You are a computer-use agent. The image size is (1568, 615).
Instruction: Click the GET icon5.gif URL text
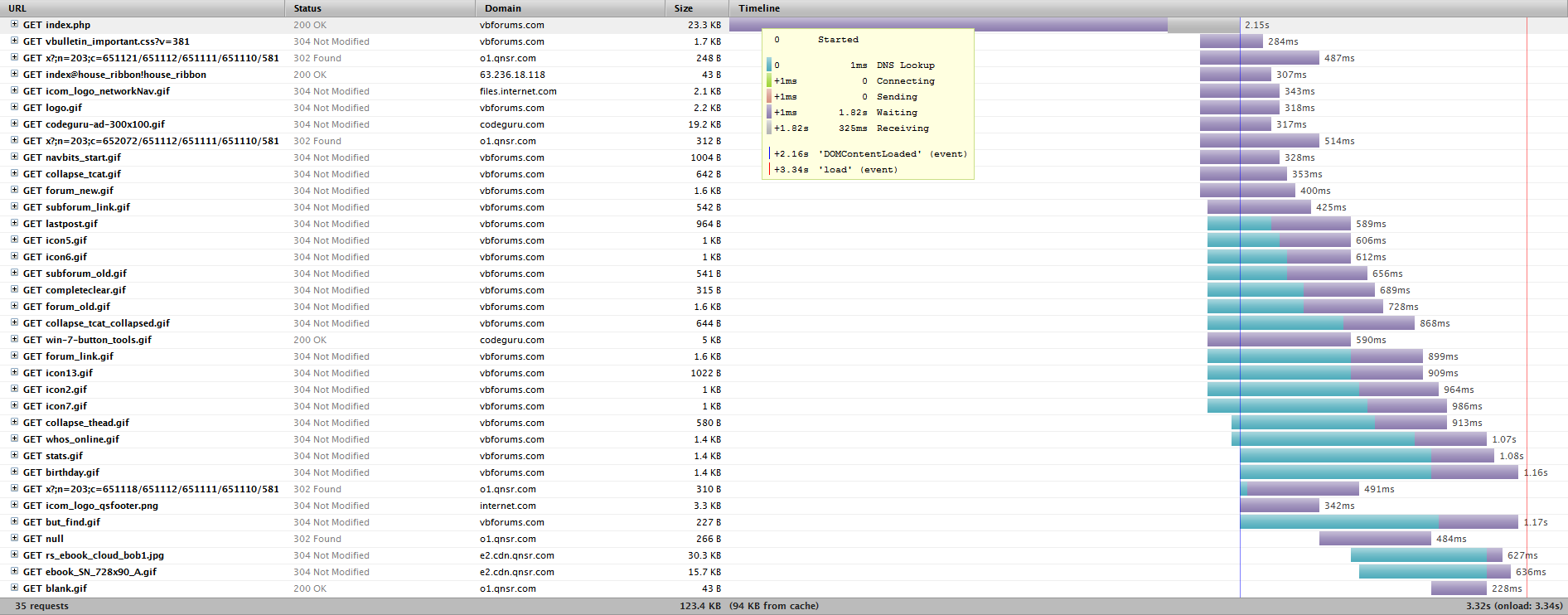55,240
